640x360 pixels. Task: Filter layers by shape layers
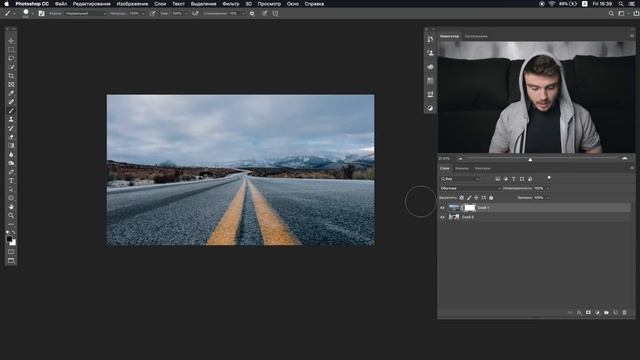point(522,179)
